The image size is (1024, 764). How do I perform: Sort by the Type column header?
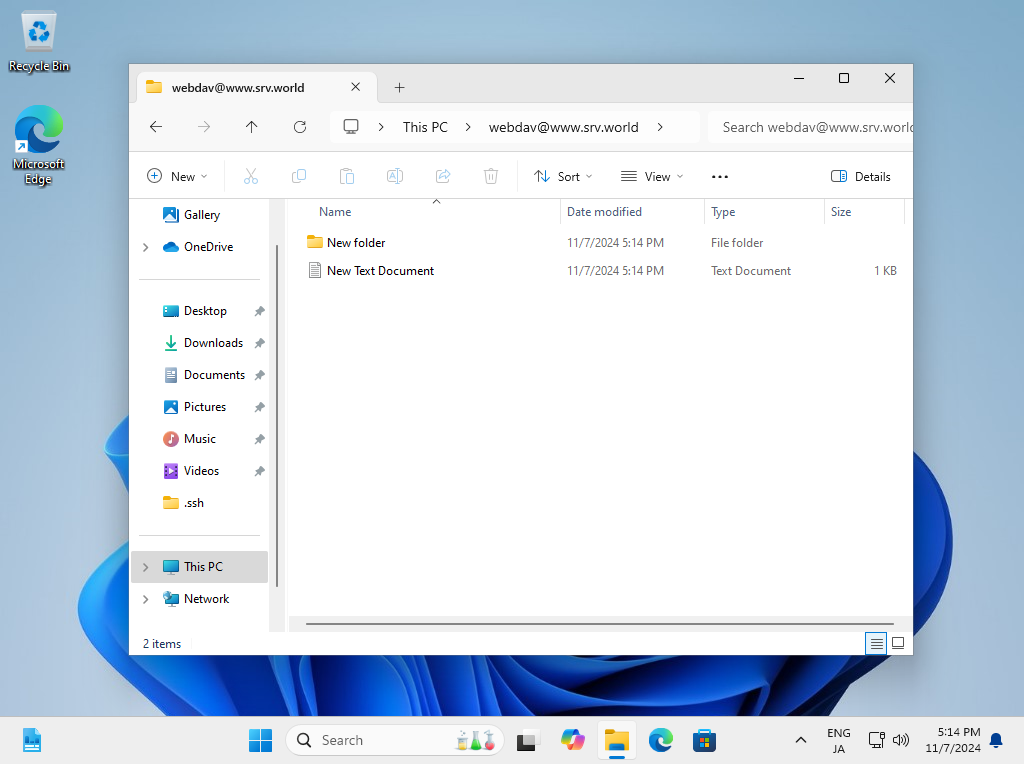(x=765, y=212)
